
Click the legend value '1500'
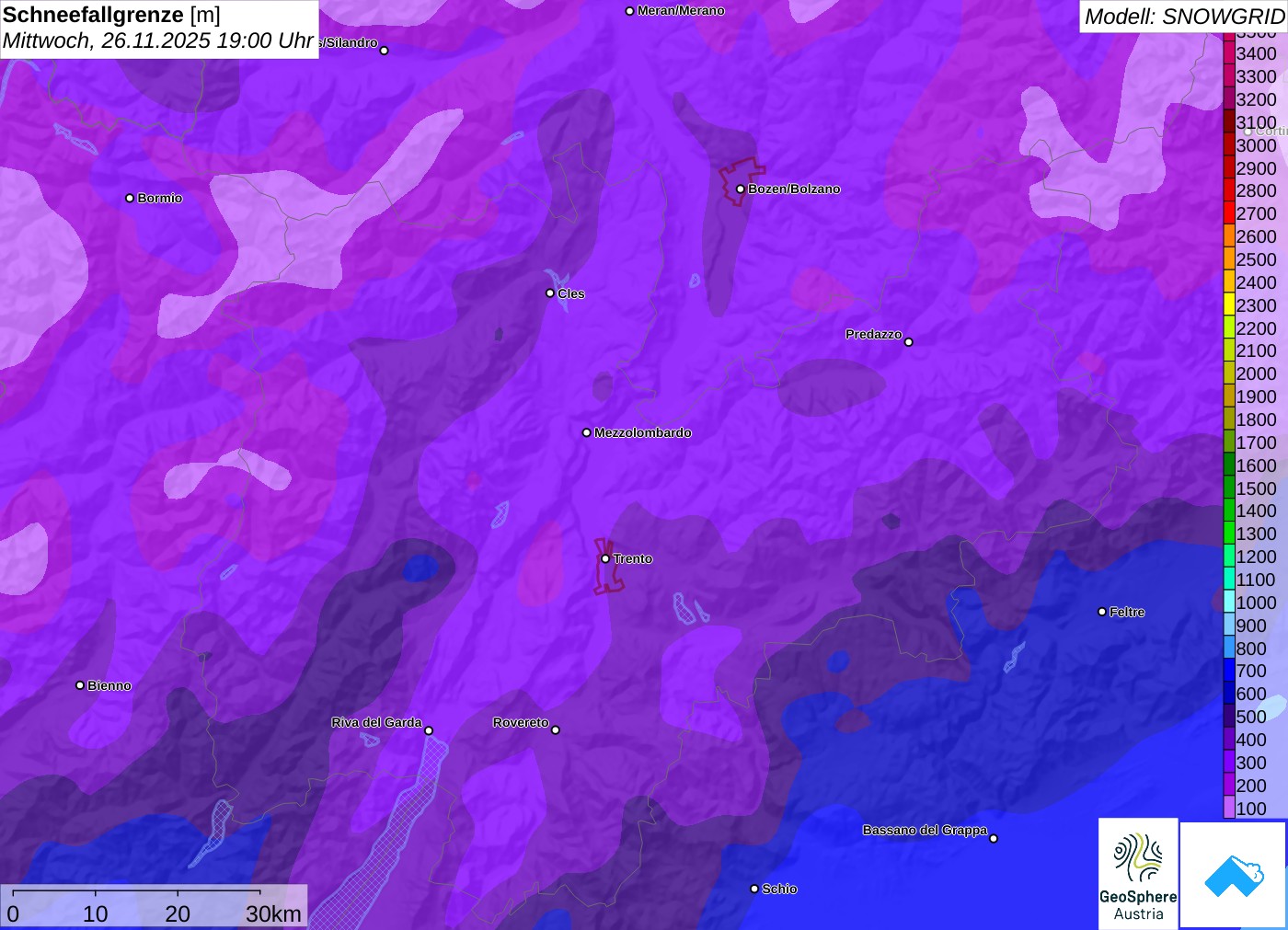pos(1257,488)
